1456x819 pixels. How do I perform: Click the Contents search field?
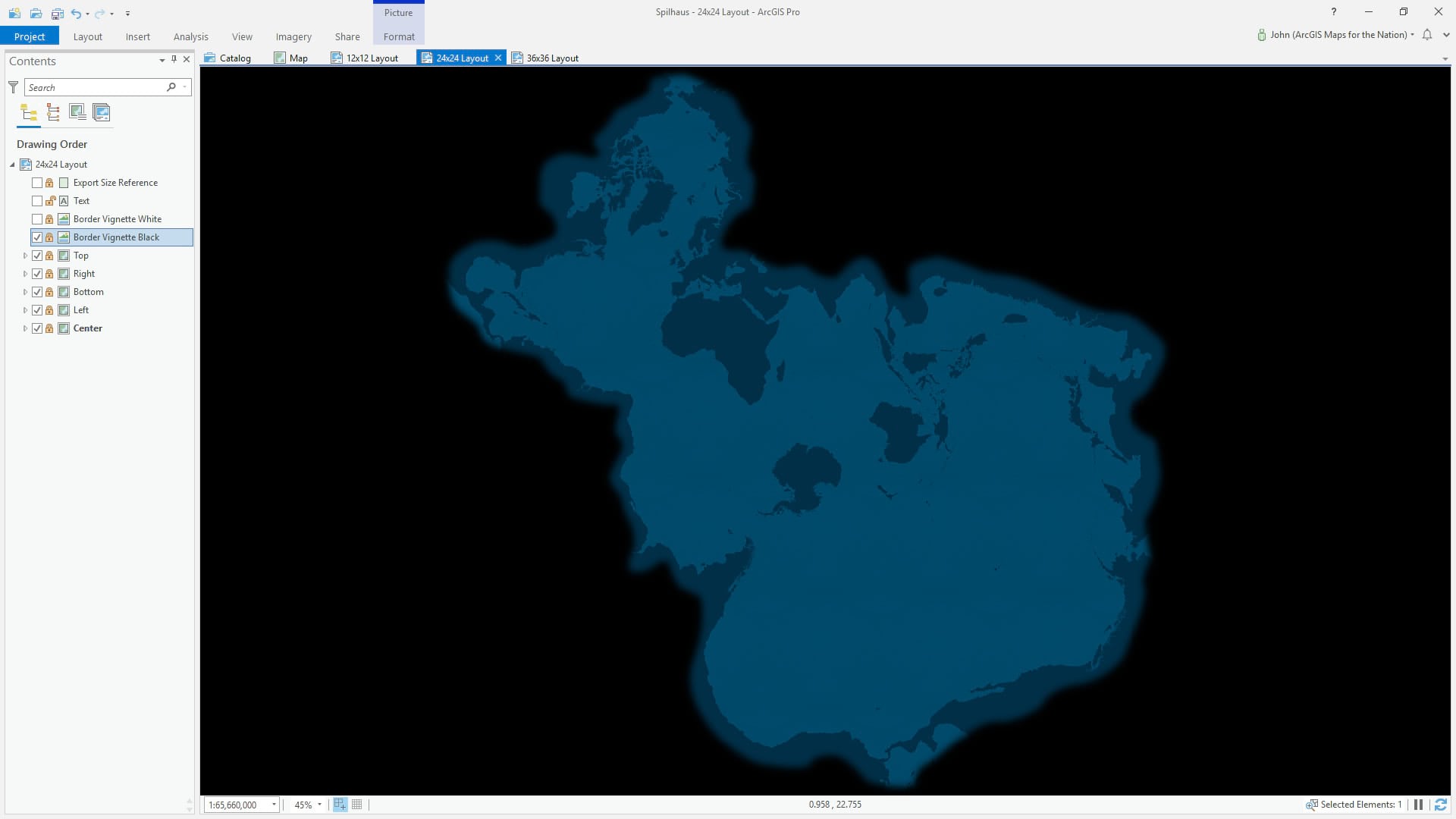coord(95,87)
